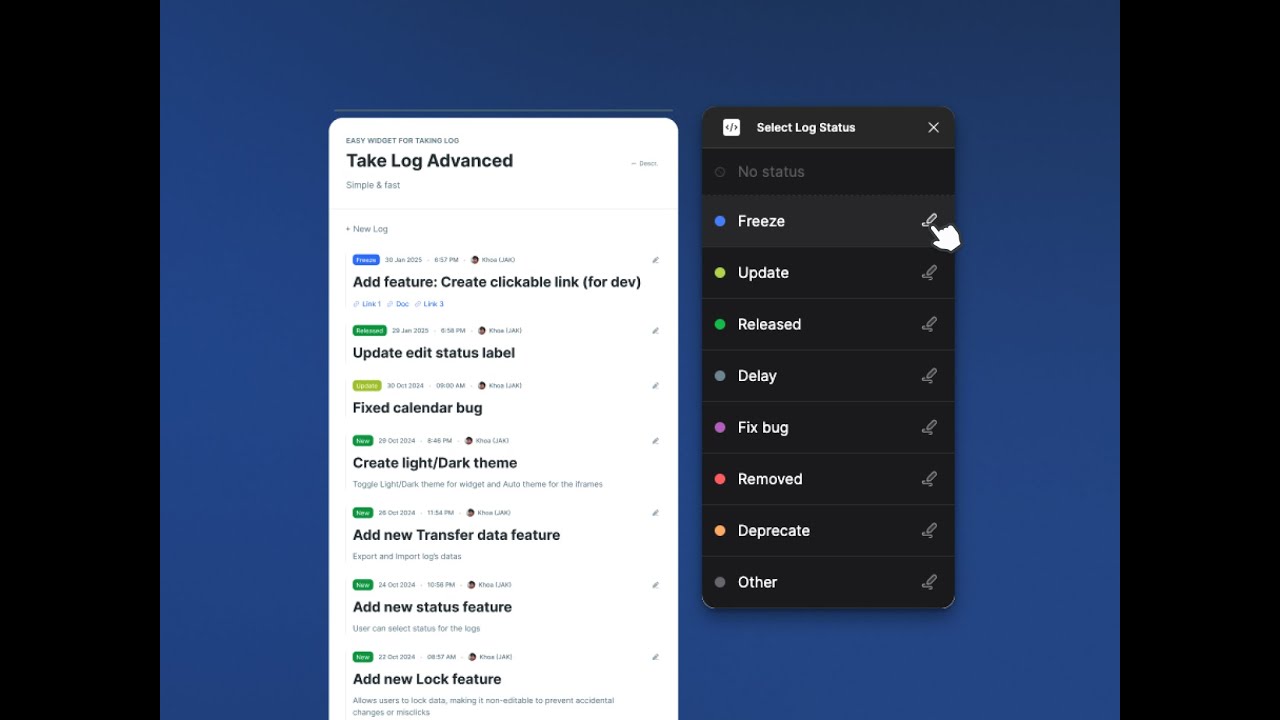
Task: Edit the 'Add feature: Create clickable link' log entry
Action: coord(656,260)
